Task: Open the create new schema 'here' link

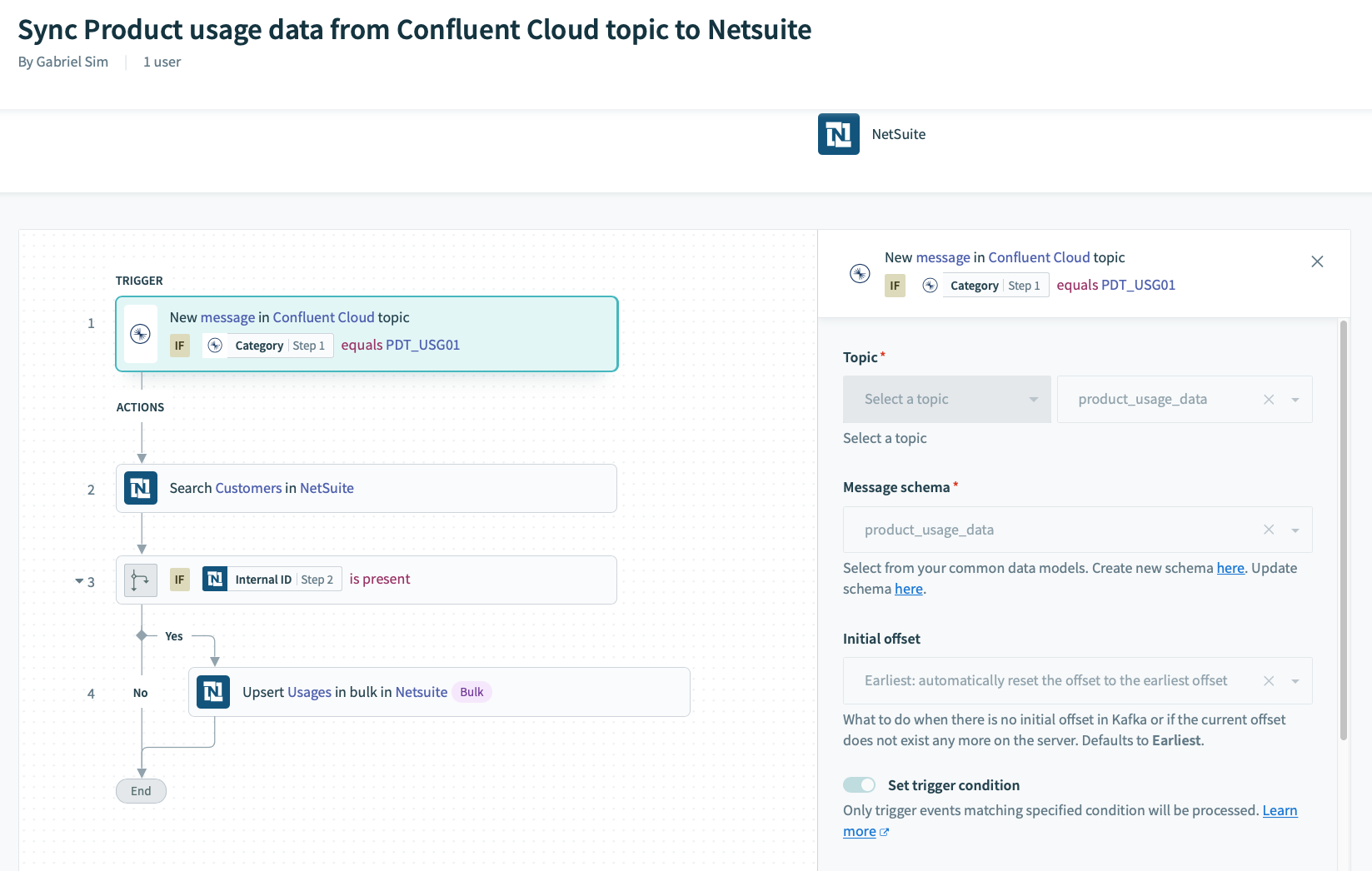Action: (x=1230, y=568)
